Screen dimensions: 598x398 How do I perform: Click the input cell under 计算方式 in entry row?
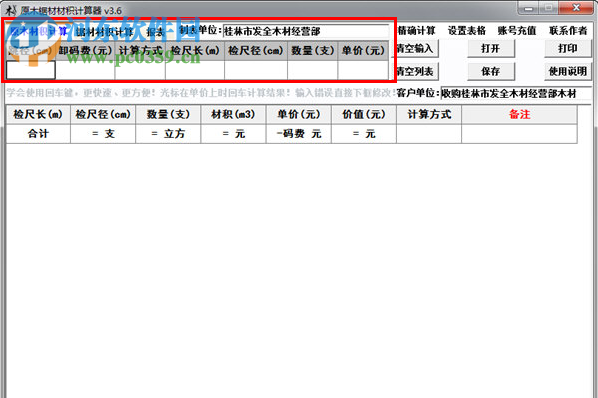140,70
